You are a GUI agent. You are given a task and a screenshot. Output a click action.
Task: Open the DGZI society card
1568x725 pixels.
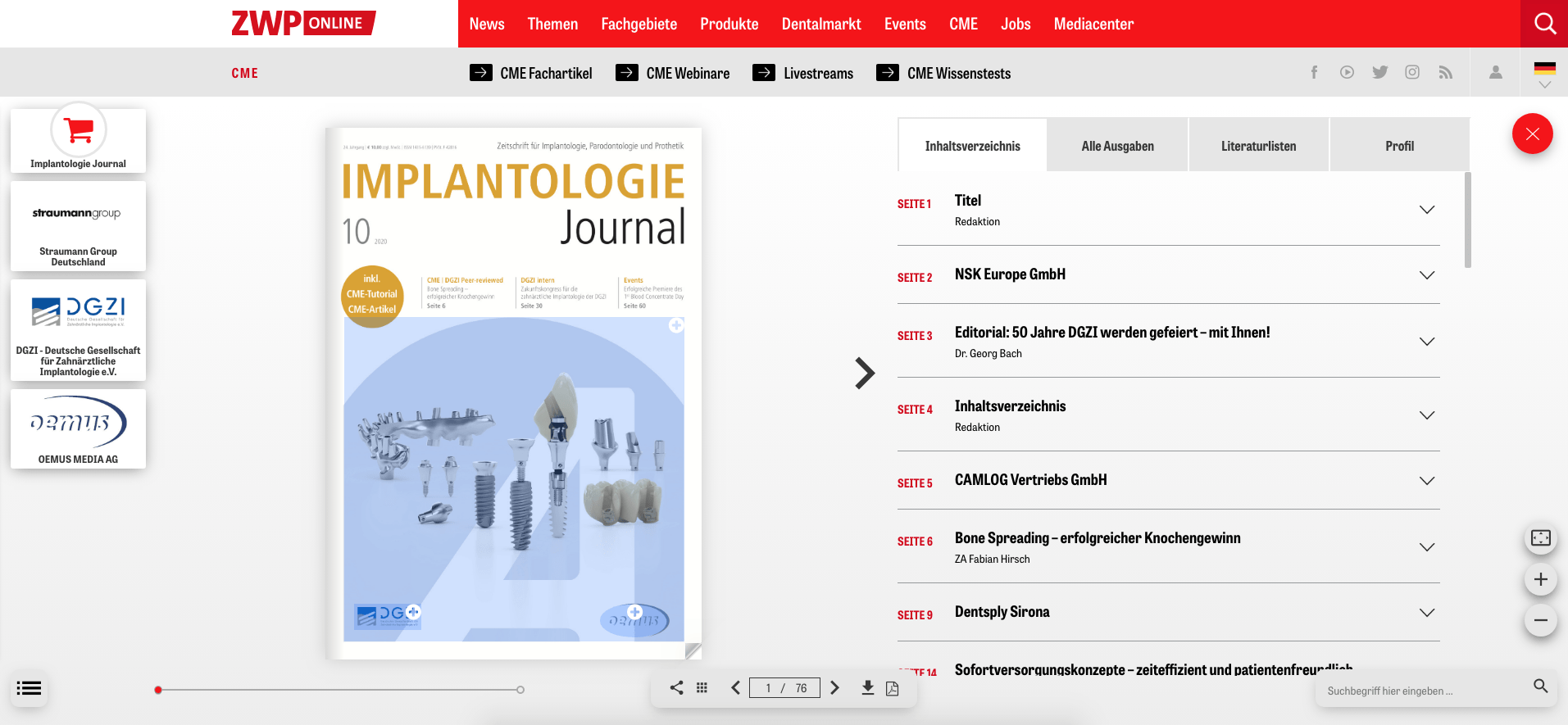[78, 330]
